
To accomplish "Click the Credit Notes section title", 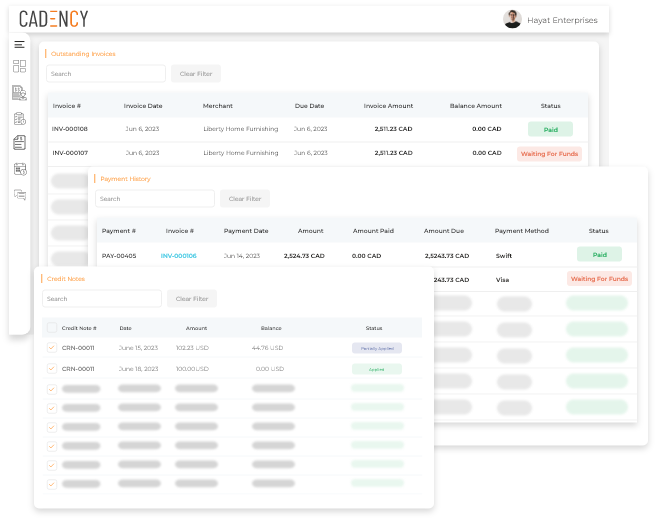I will [x=66, y=279].
